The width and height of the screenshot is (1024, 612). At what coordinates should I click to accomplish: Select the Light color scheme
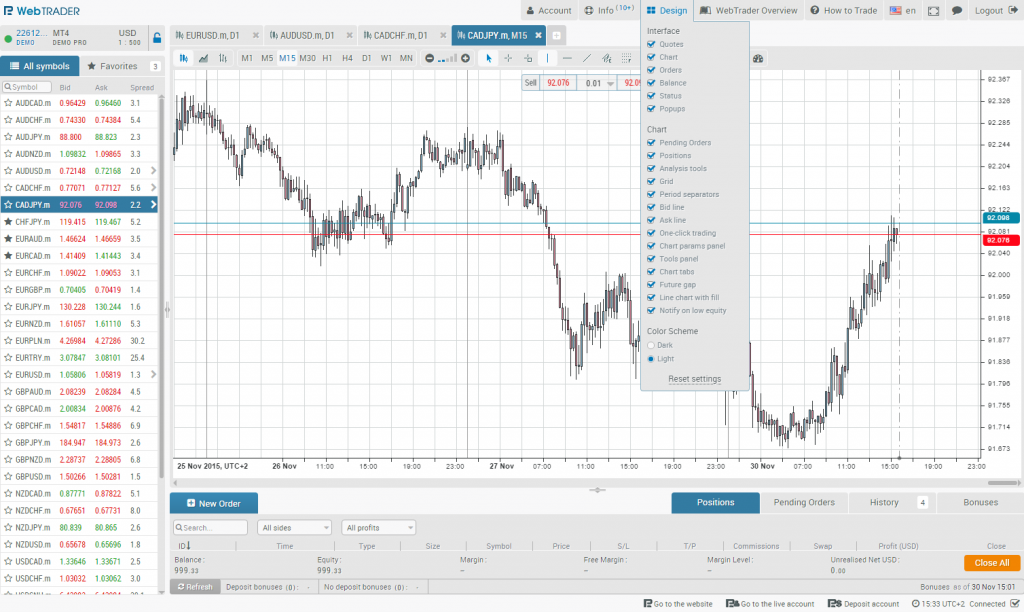coord(650,359)
